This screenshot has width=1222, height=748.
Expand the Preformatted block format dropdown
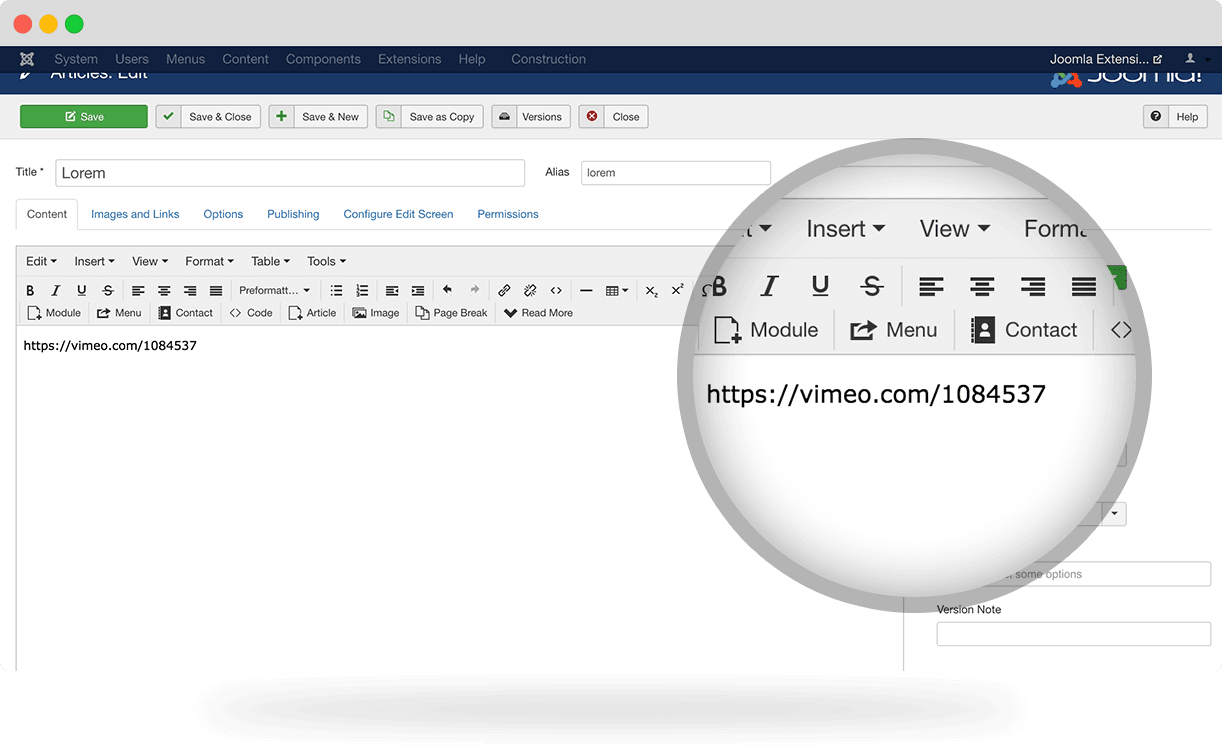click(275, 291)
